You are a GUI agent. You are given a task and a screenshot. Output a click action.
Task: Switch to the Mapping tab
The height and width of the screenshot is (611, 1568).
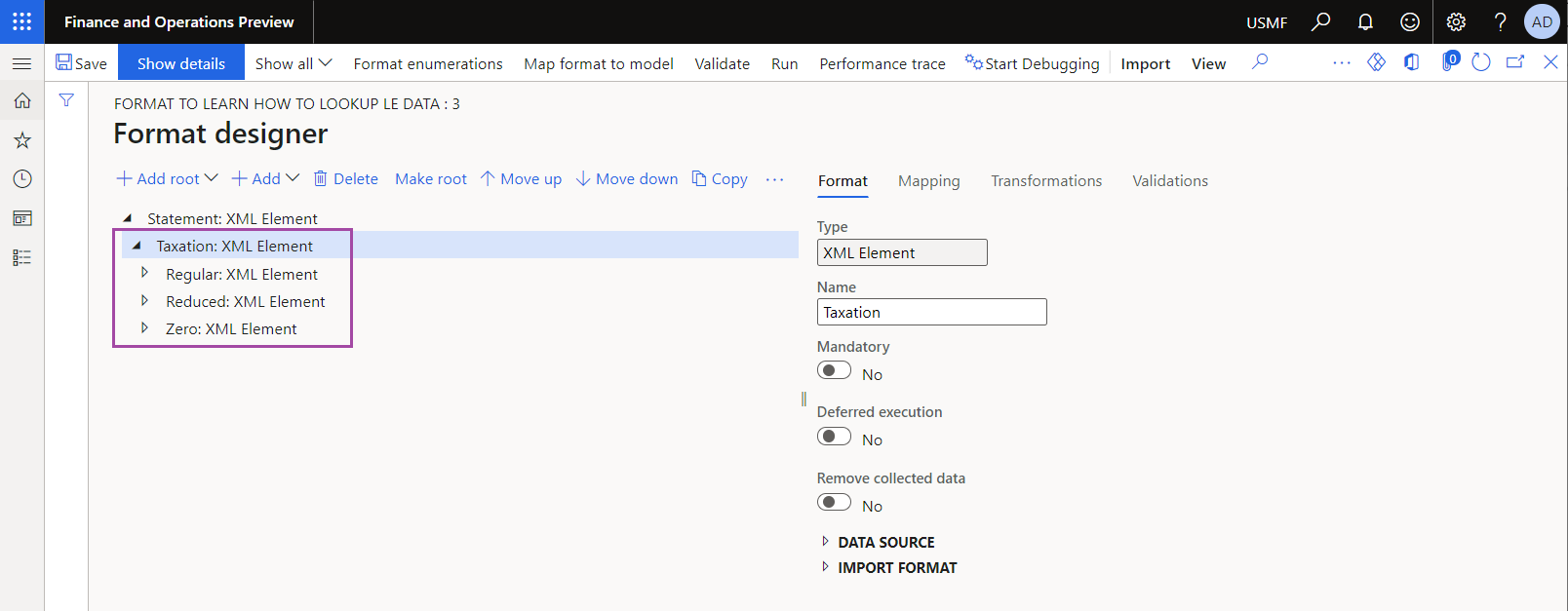tap(929, 181)
